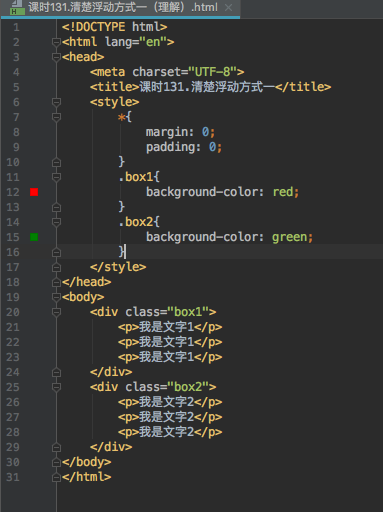Click the closing html fold marker line 31
383x512 pixels.
[56, 477]
